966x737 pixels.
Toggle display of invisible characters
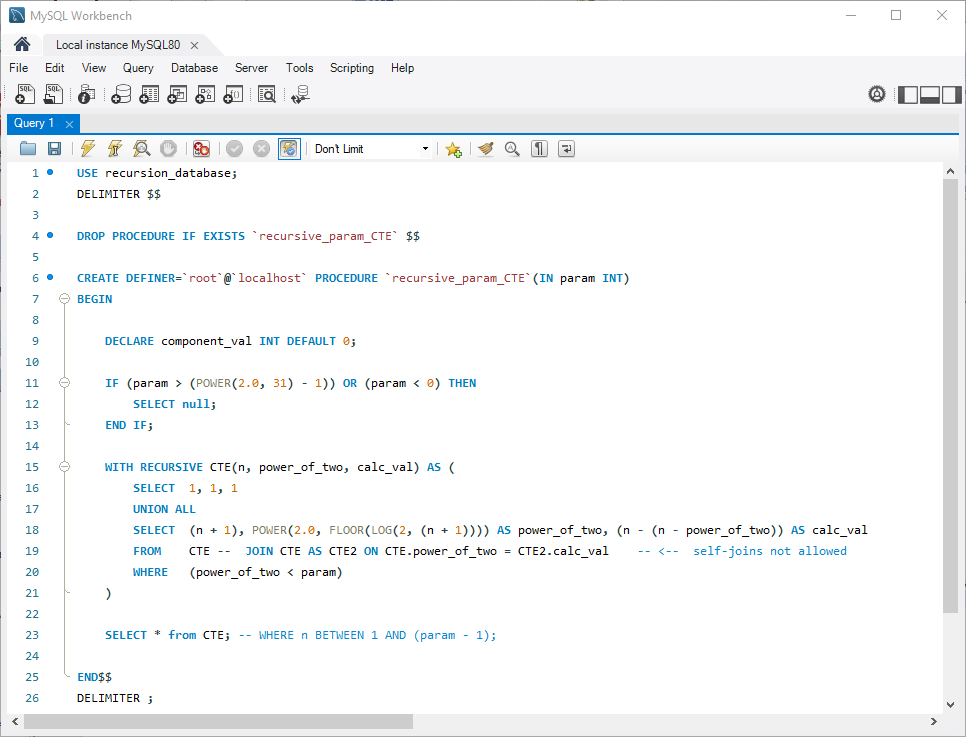537,148
